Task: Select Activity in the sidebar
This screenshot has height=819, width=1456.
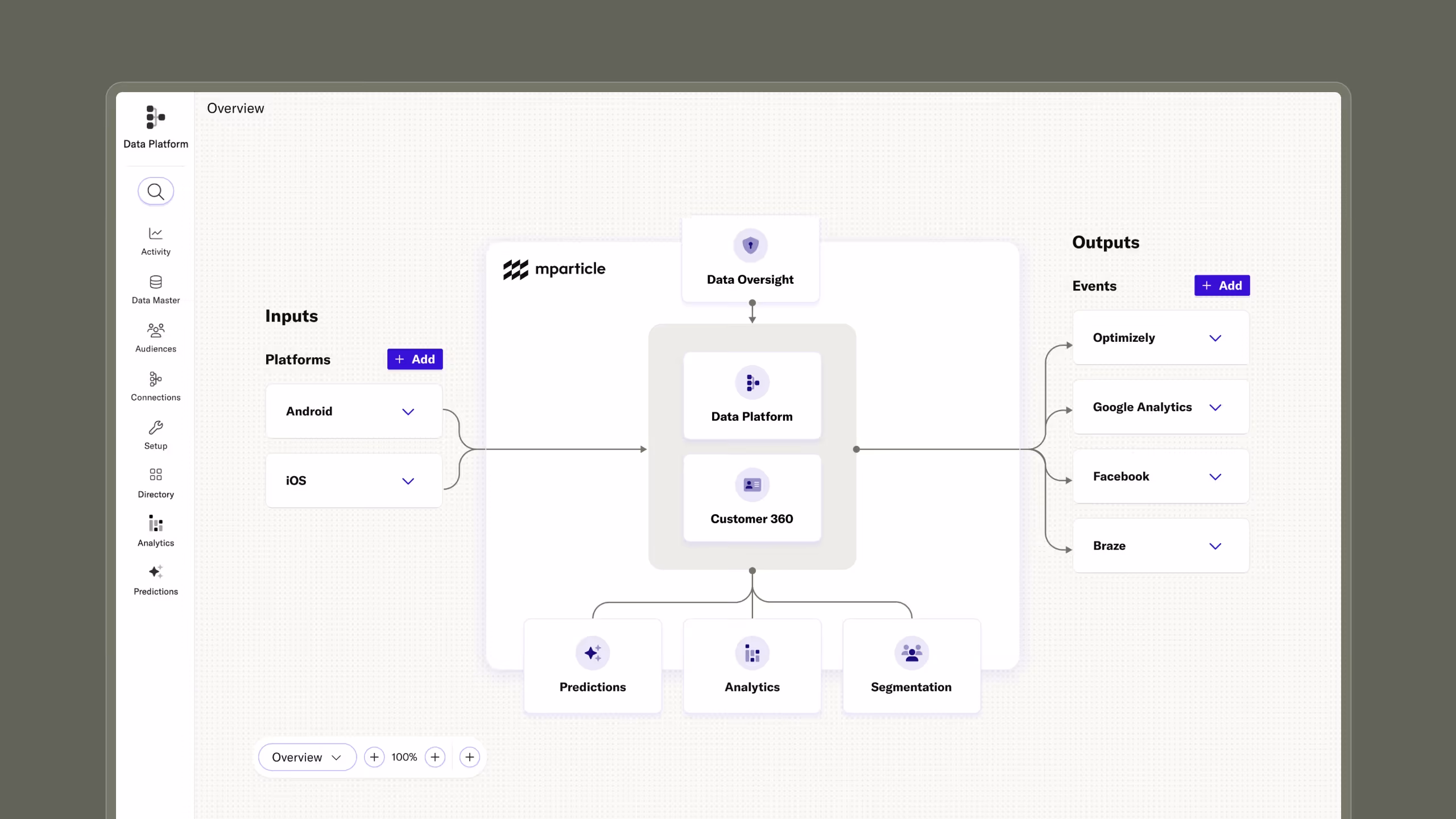Action: point(156,240)
